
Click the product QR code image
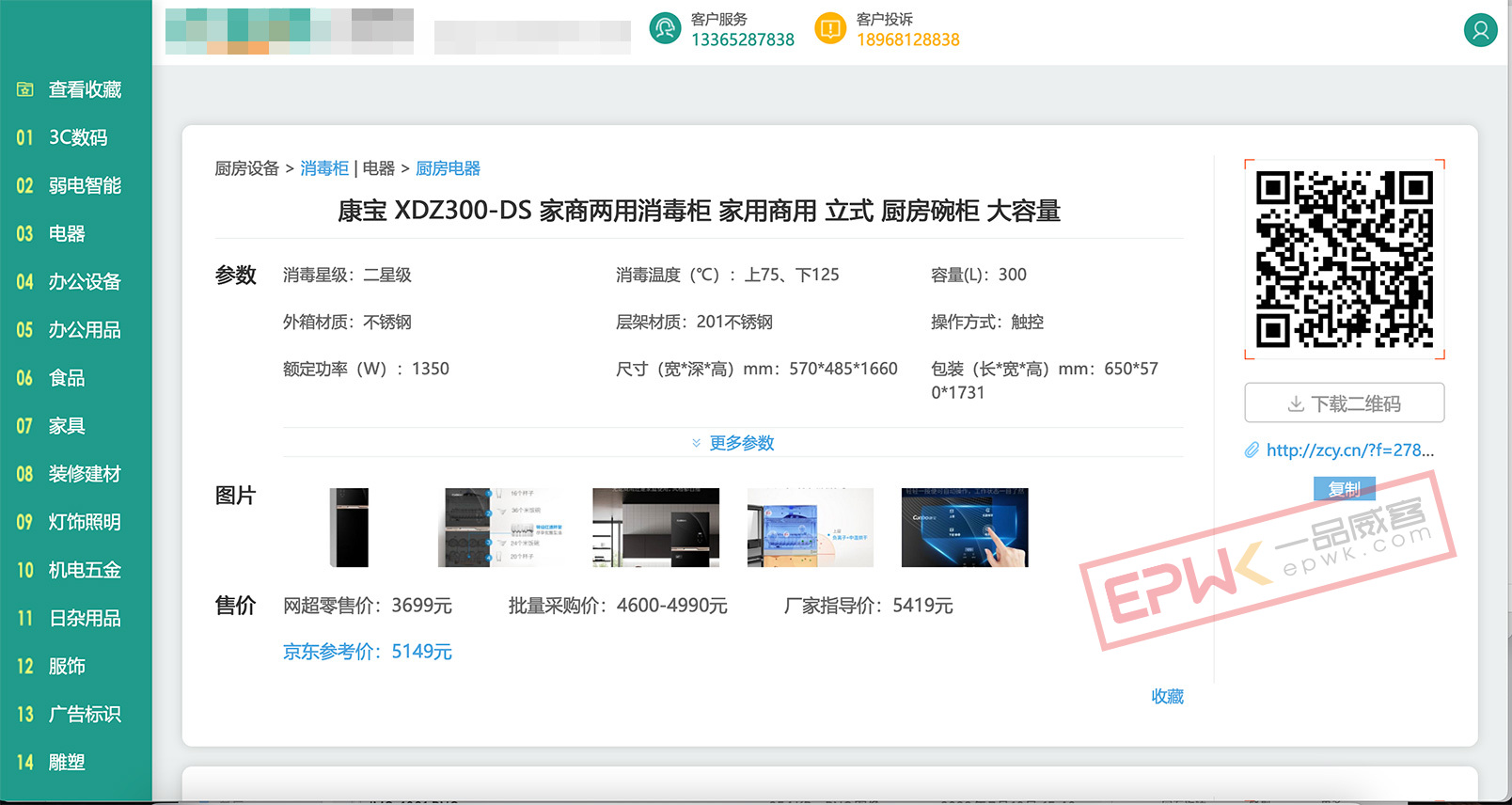coord(1344,260)
